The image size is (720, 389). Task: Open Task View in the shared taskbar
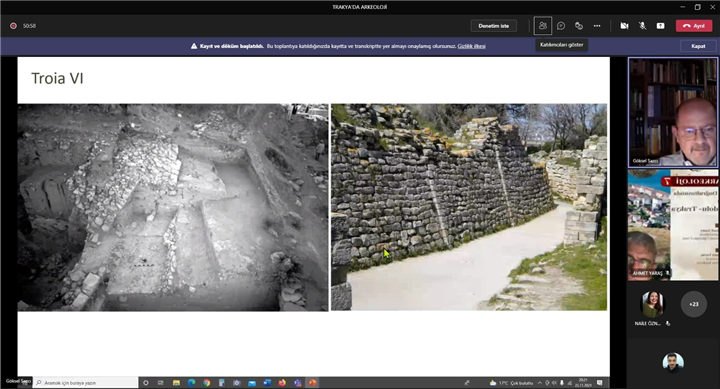(161, 383)
